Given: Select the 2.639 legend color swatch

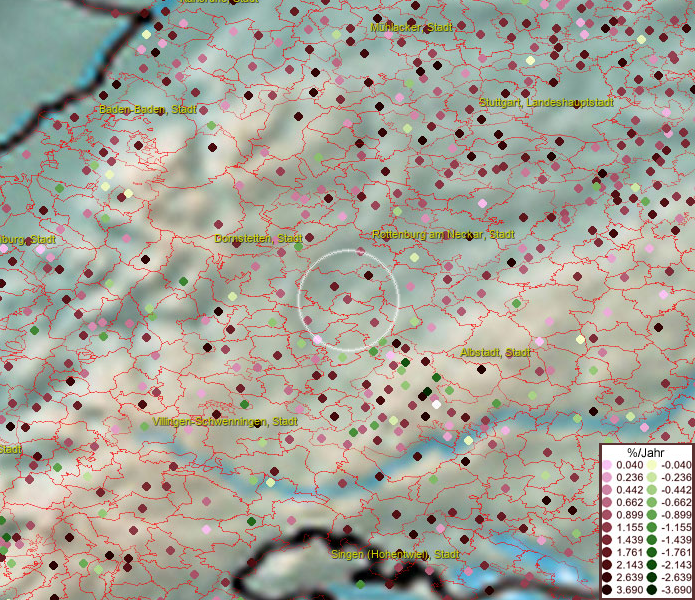Looking at the screenshot, I should (x=607, y=577).
